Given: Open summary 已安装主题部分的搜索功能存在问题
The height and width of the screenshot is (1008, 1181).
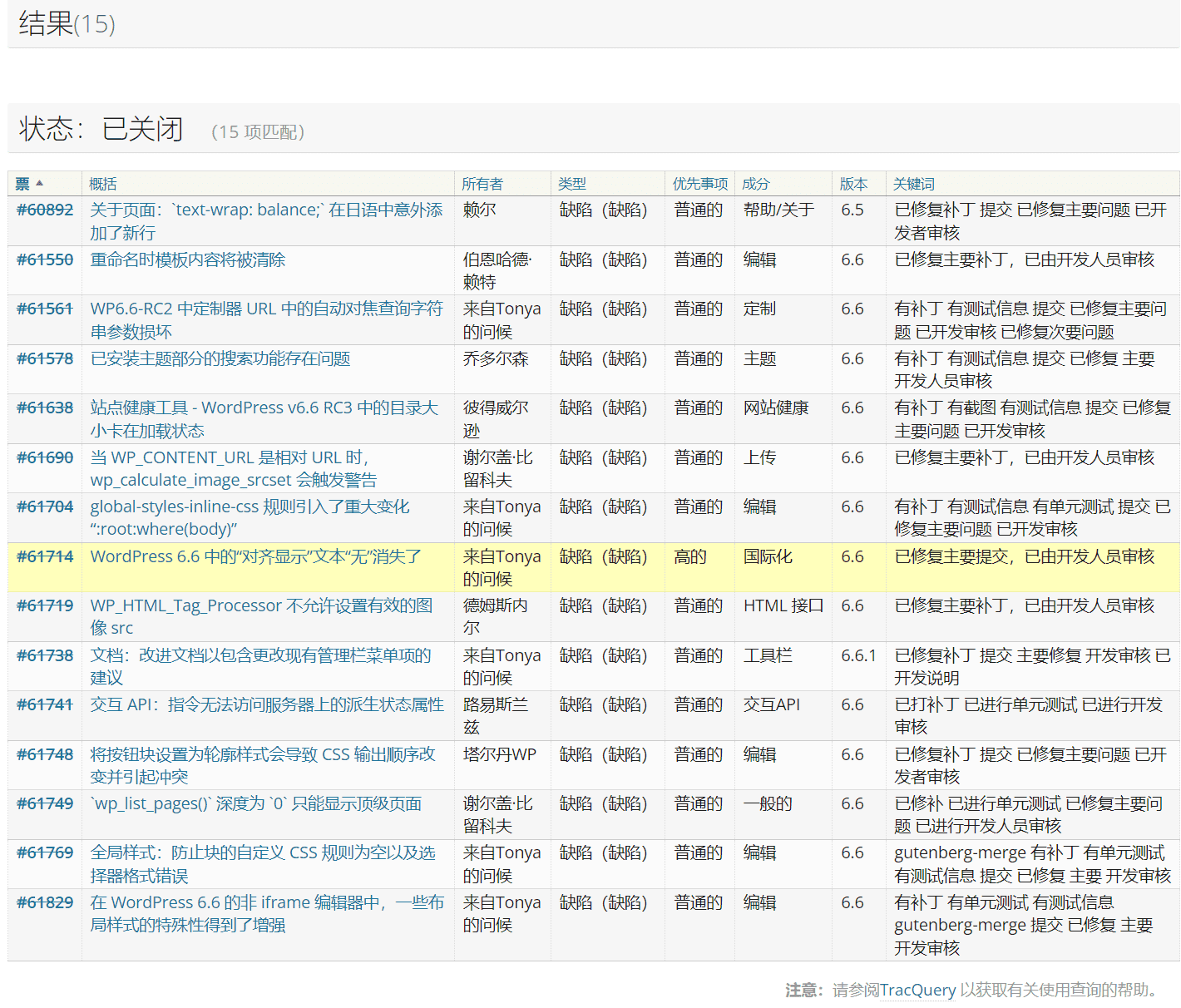Looking at the screenshot, I should point(220,358).
